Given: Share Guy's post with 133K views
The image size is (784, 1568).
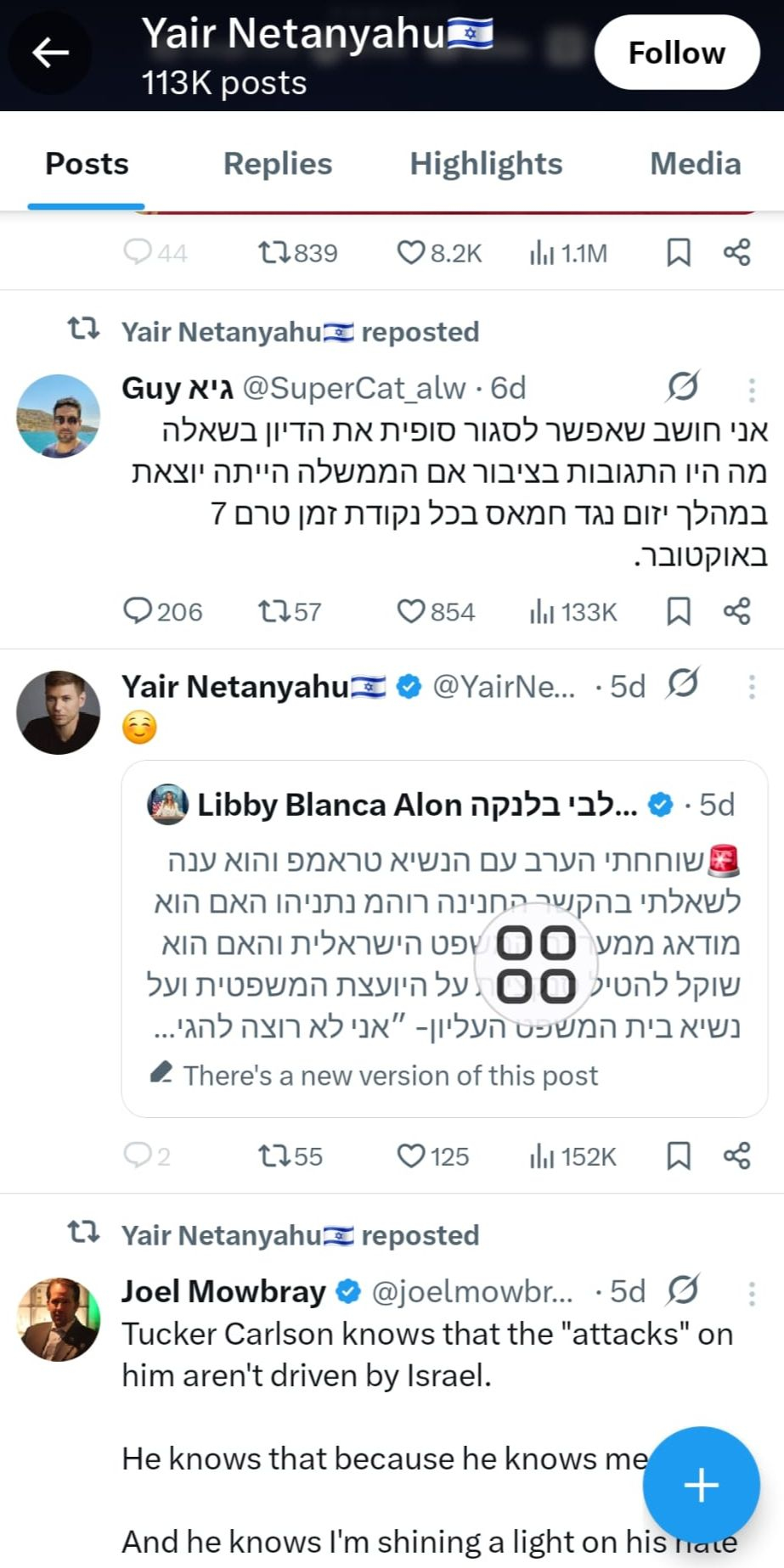Looking at the screenshot, I should (736, 611).
